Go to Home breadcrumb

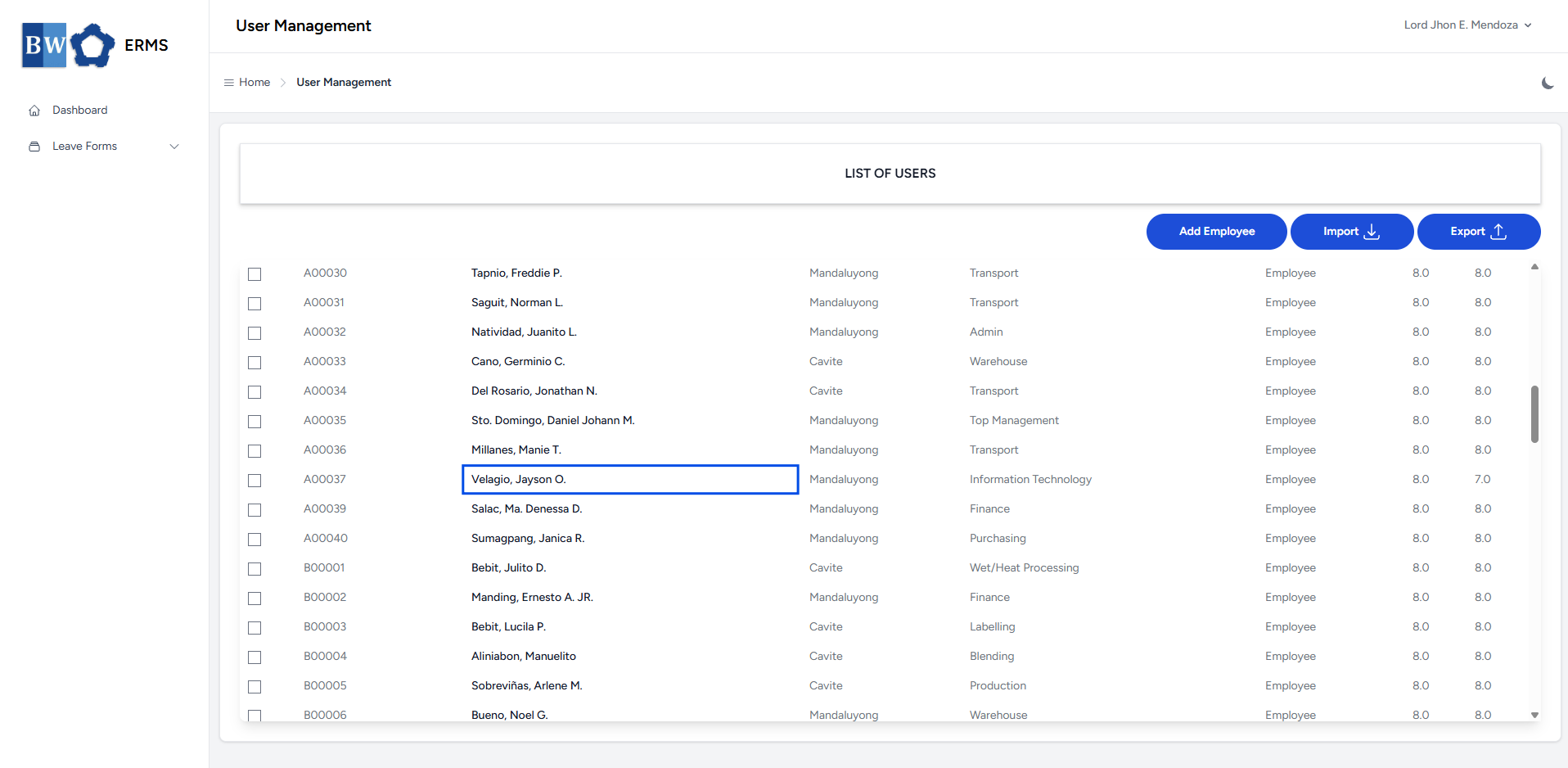[255, 83]
